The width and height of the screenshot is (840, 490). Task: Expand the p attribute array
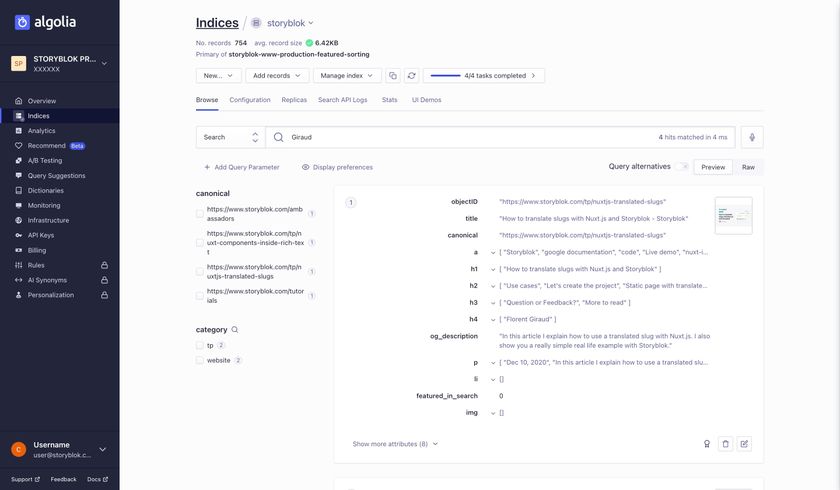point(493,363)
